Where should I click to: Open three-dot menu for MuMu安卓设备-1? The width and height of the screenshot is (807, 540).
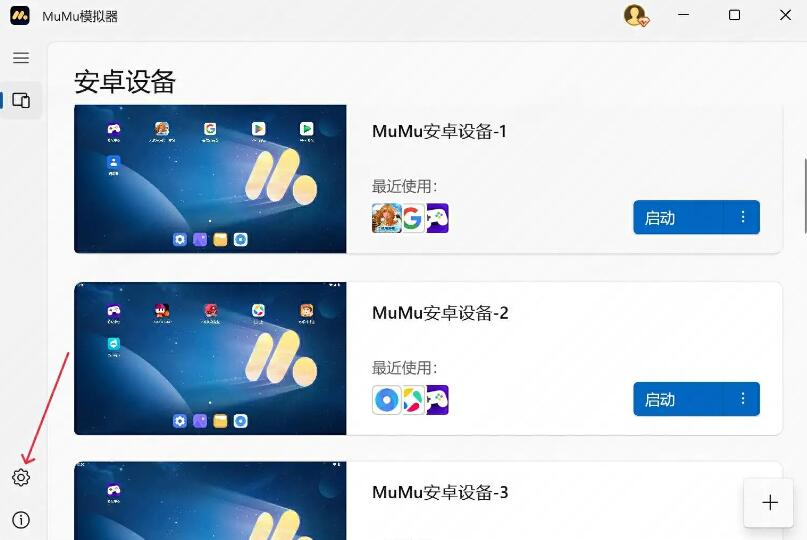[x=743, y=217]
